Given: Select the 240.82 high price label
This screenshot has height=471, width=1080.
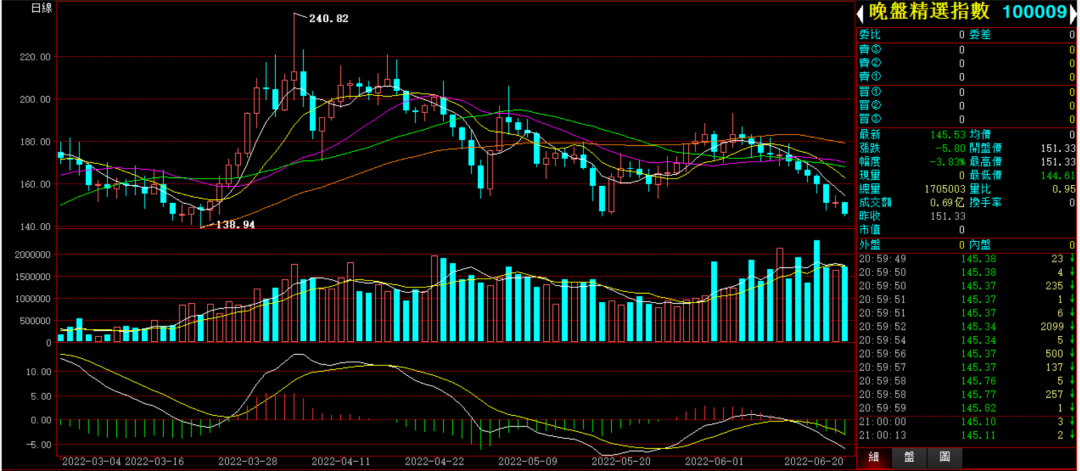Looking at the screenshot, I should [x=329, y=19].
